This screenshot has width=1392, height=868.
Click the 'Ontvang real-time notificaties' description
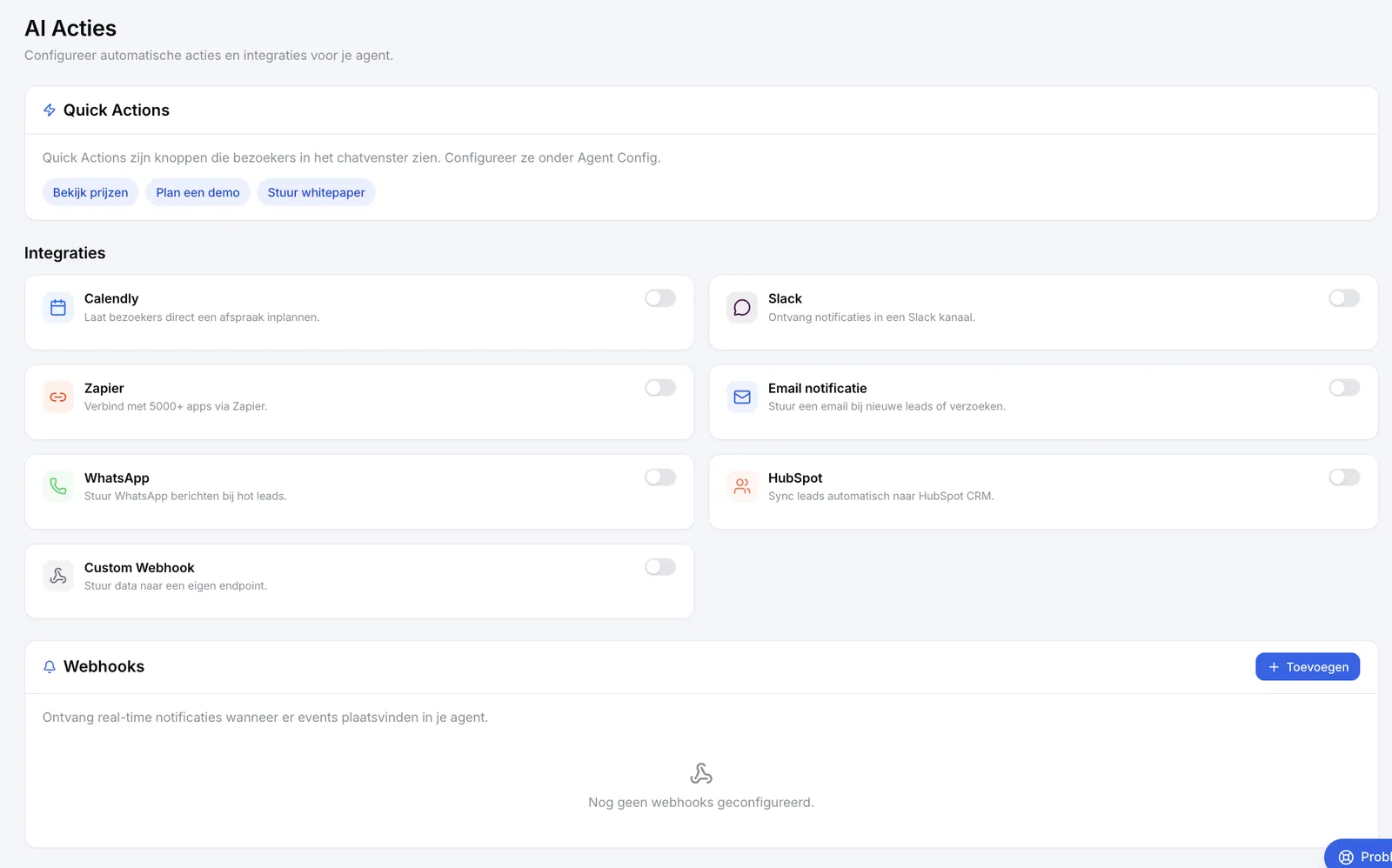tap(265, 718)
